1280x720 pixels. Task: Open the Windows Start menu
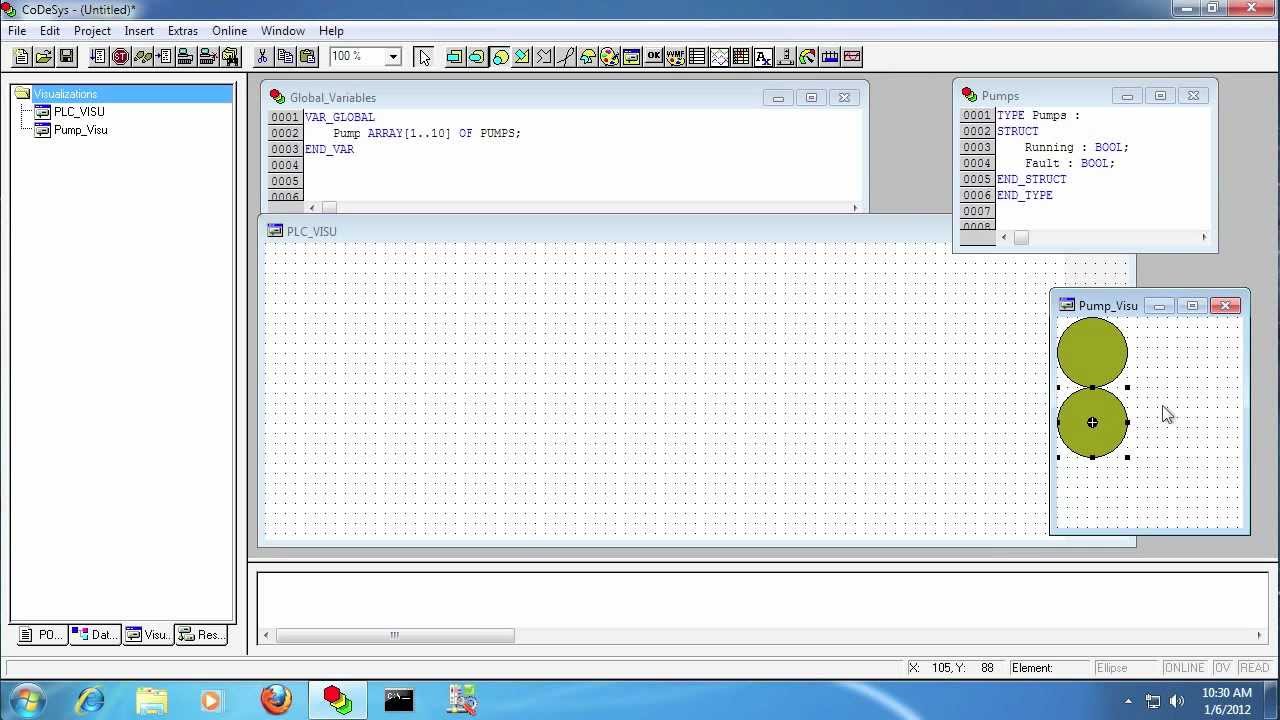pyautogui.click(x=27, y=699)
